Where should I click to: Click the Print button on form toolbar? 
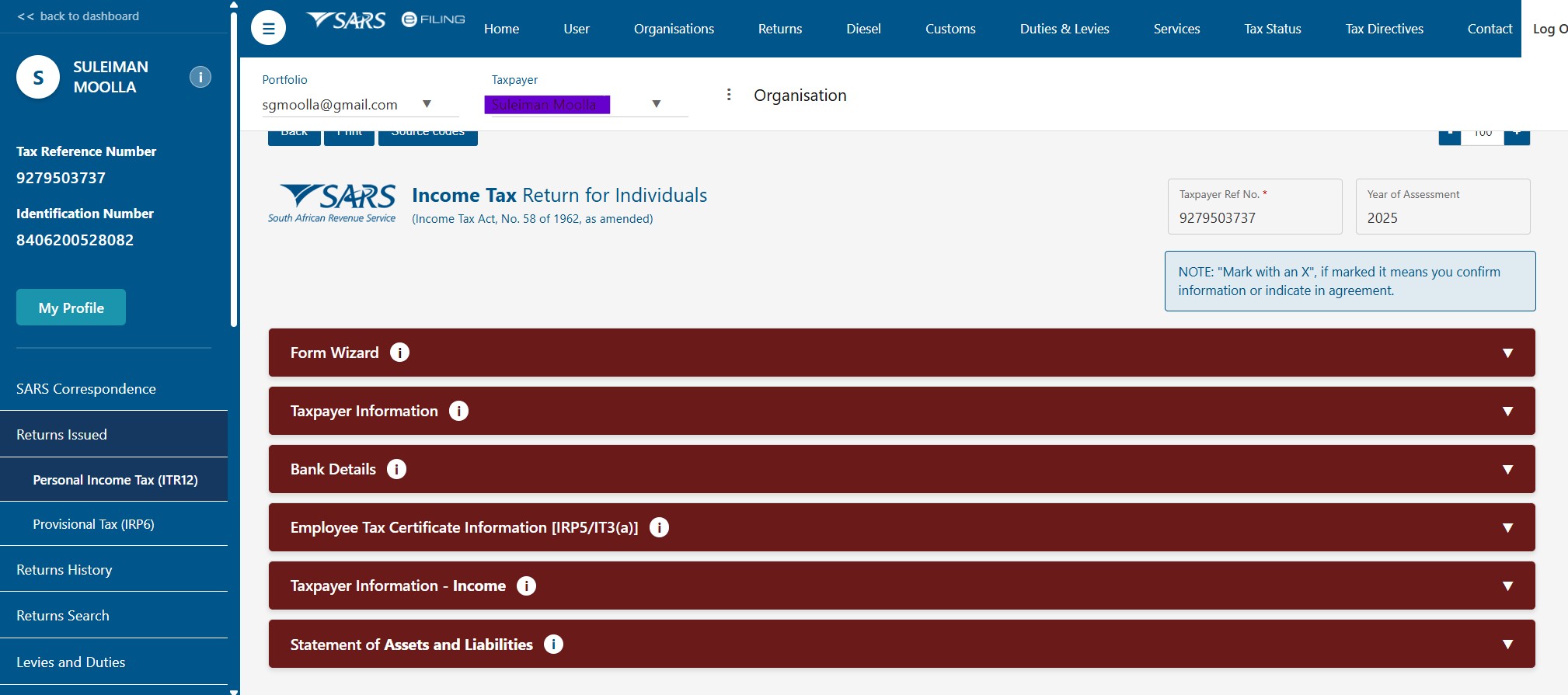(350, 137)
